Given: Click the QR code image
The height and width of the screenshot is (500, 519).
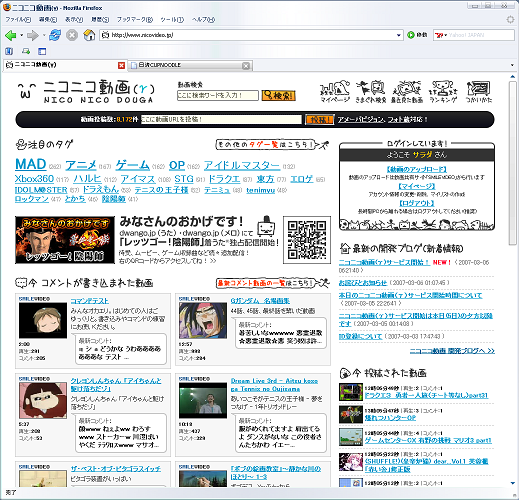Looking at the screenshot, I should (307, 240).
